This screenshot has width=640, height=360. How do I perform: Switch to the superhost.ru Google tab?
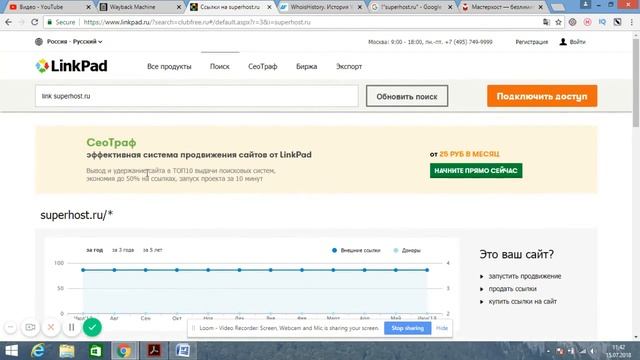coord(410,7)
